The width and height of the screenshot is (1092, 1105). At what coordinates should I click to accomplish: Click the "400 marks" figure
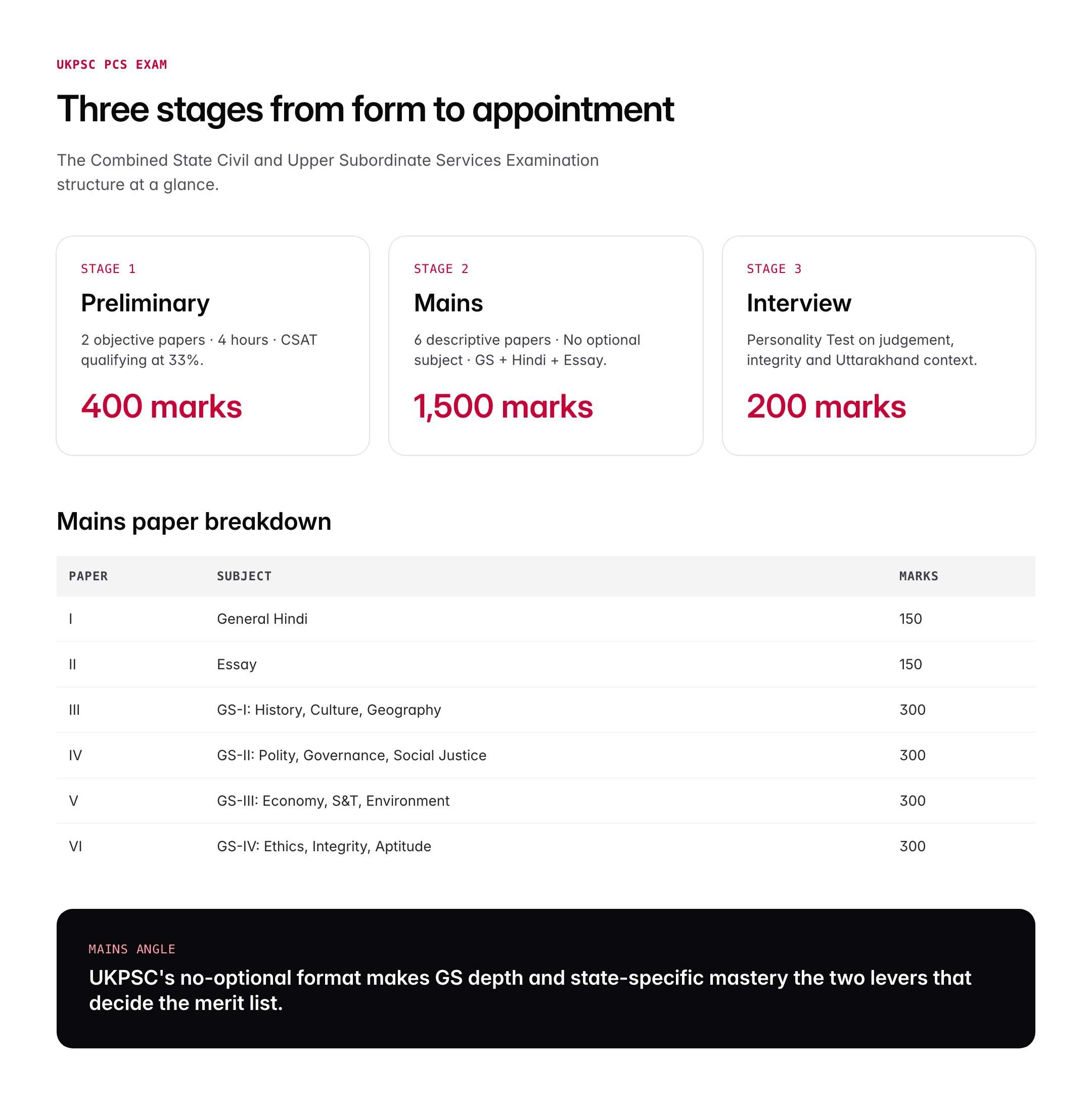161,406
